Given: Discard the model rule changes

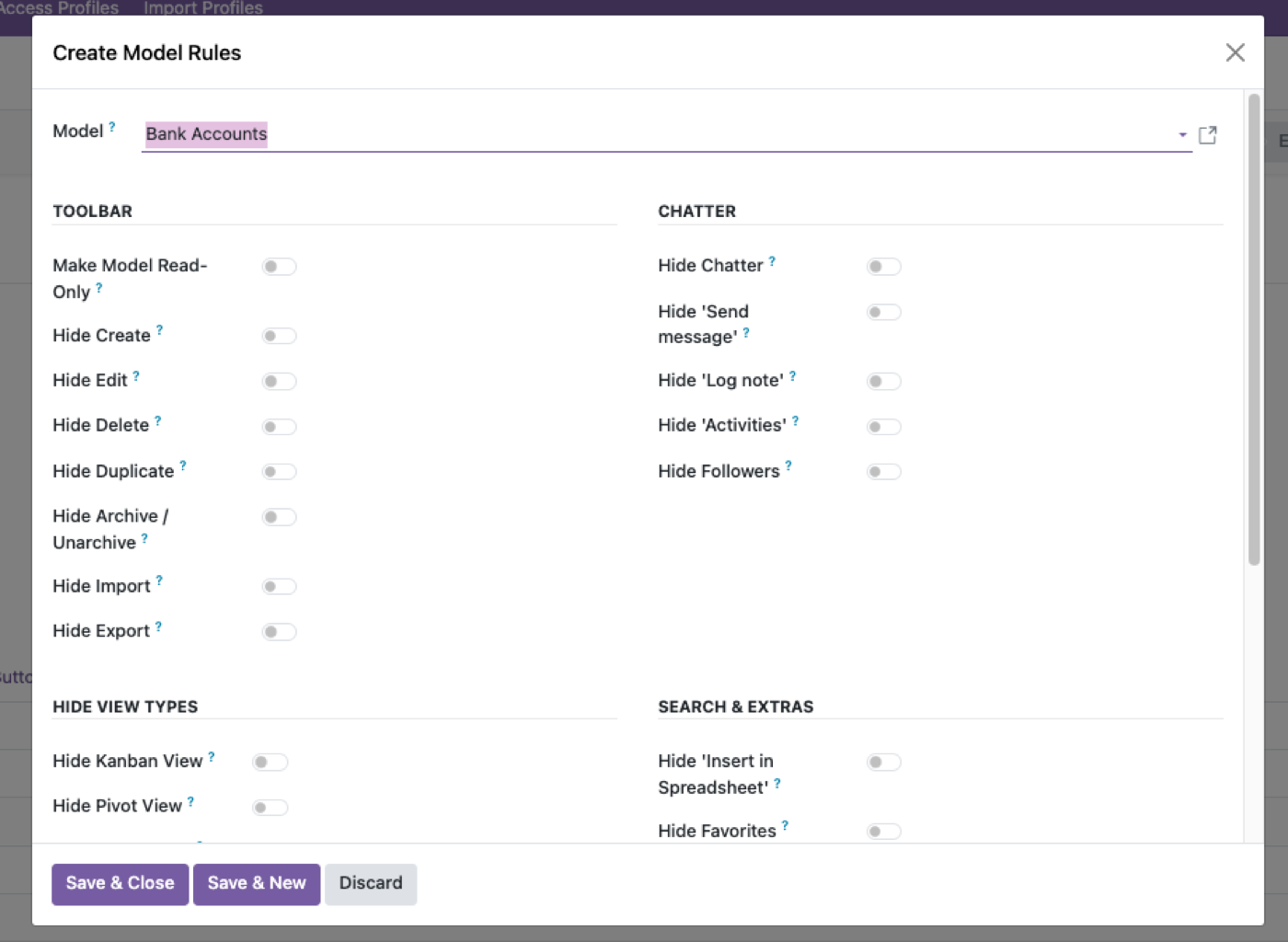Looking at the screenshot, I should (x=371, y=884).
